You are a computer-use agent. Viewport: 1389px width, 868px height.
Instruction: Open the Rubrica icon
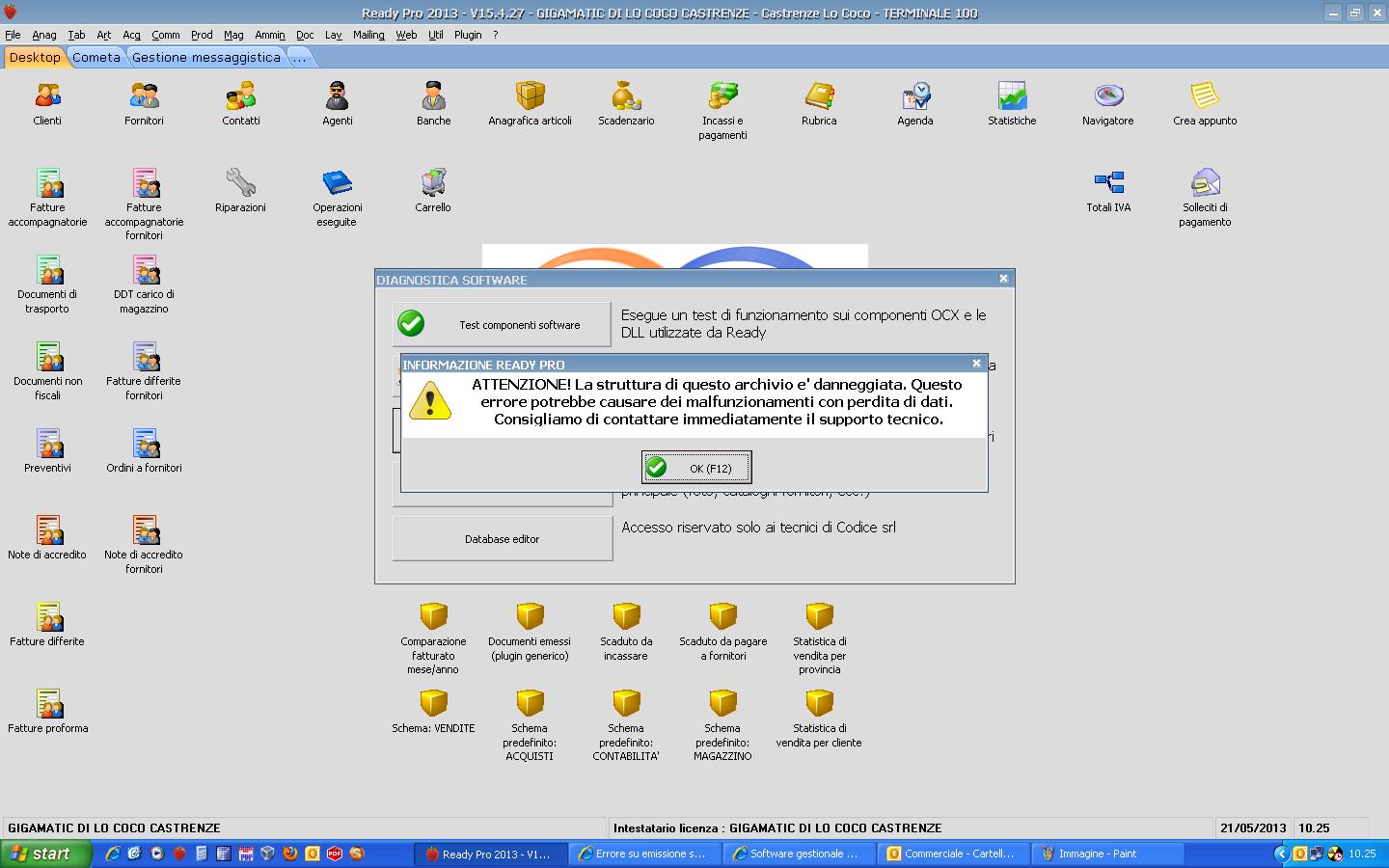pyautogui.click(x=819, y=96)
